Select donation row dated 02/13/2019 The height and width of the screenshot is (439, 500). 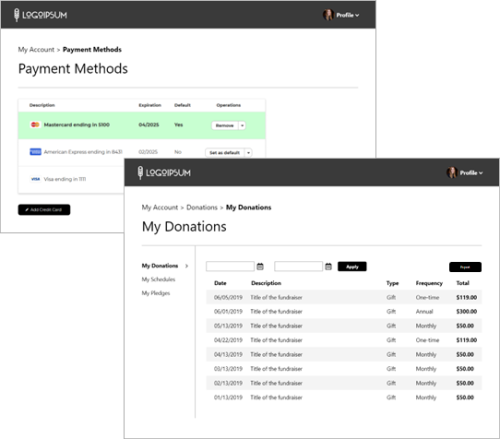(344, 383)
